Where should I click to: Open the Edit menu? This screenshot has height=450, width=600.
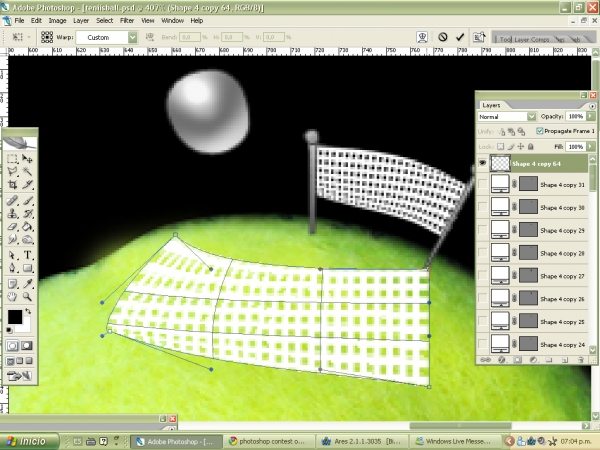tap(36, 21)
